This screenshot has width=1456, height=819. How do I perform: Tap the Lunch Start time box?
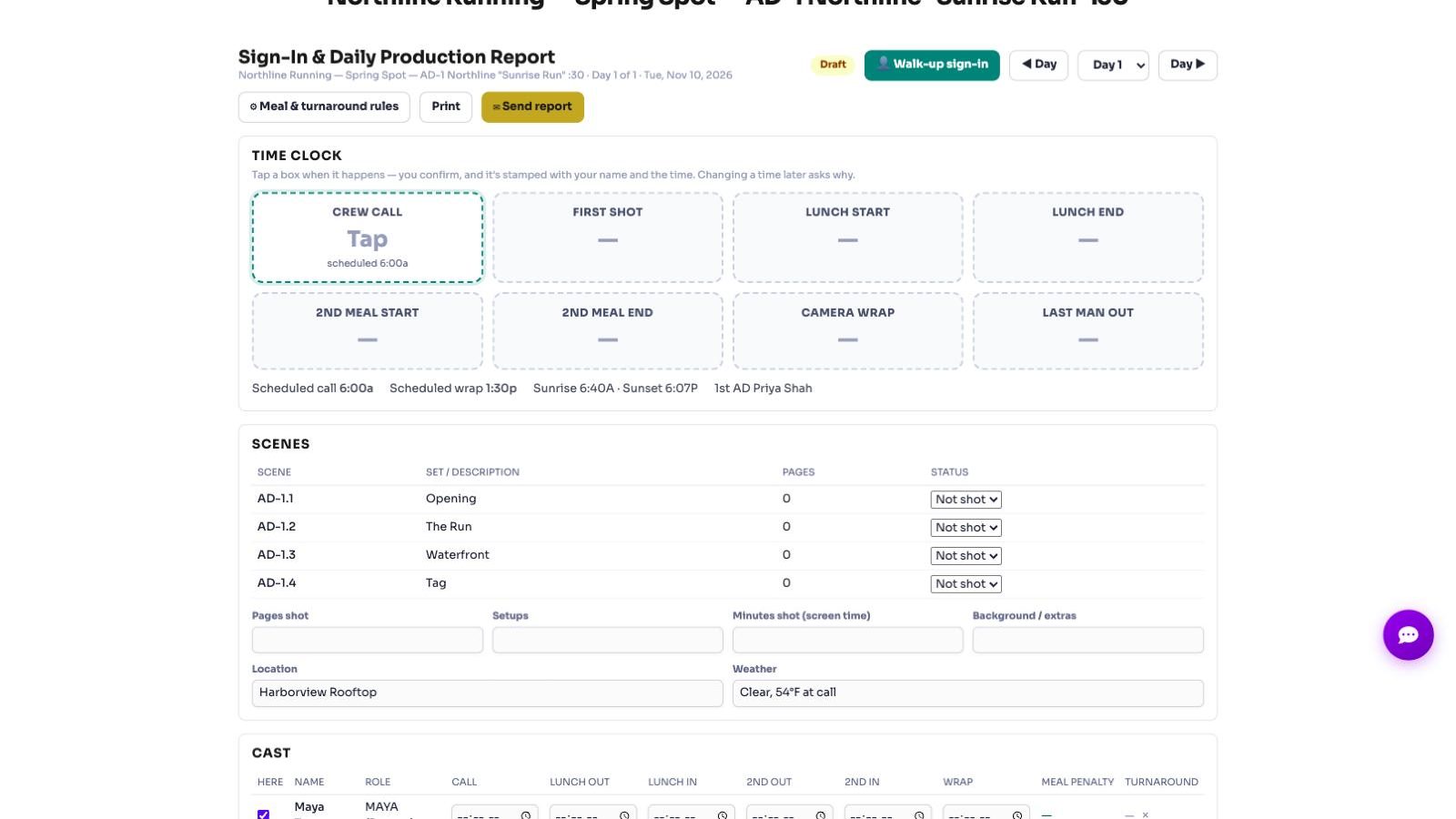[x=848, y=238]
